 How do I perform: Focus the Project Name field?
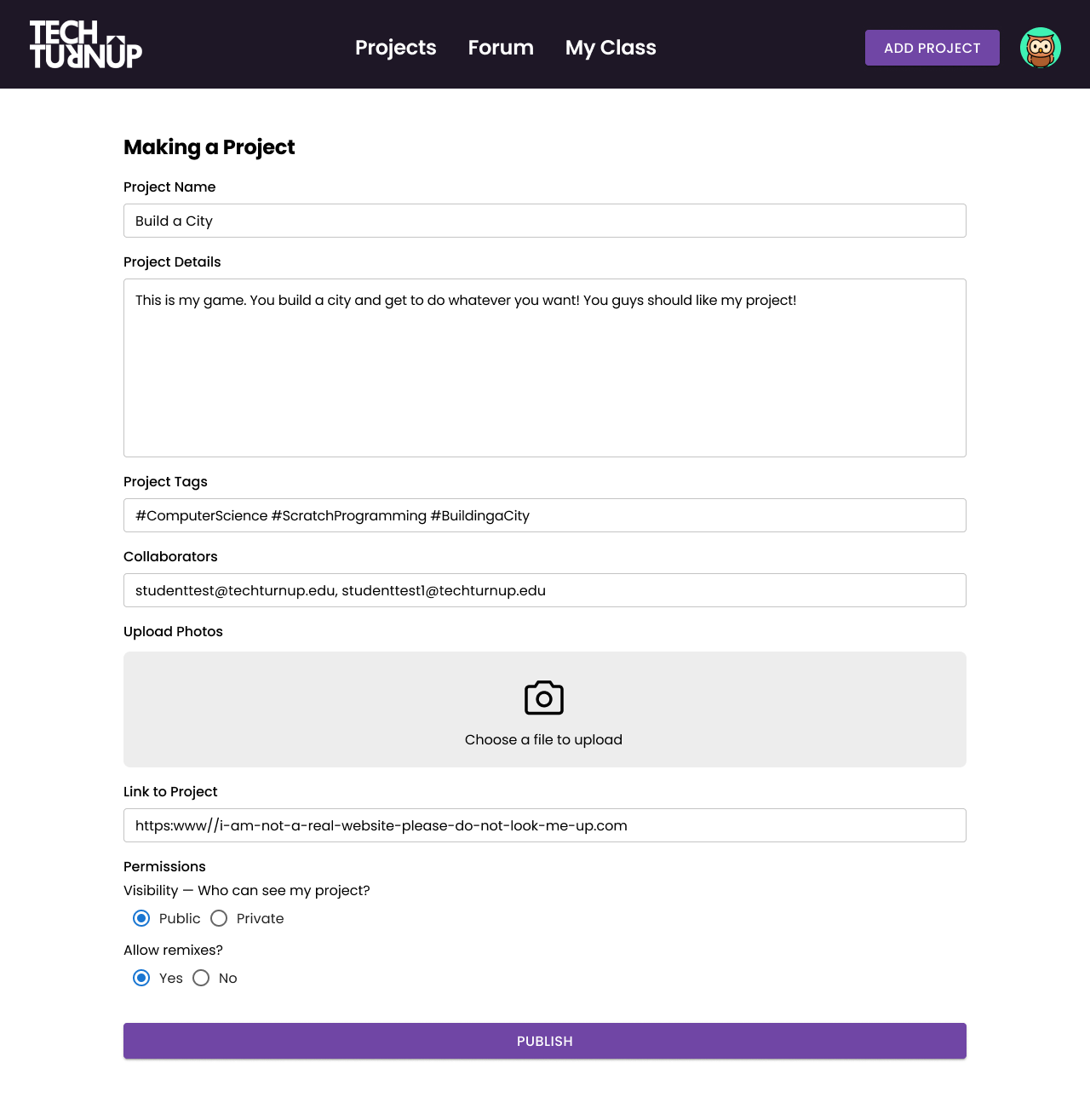[545, 221]
